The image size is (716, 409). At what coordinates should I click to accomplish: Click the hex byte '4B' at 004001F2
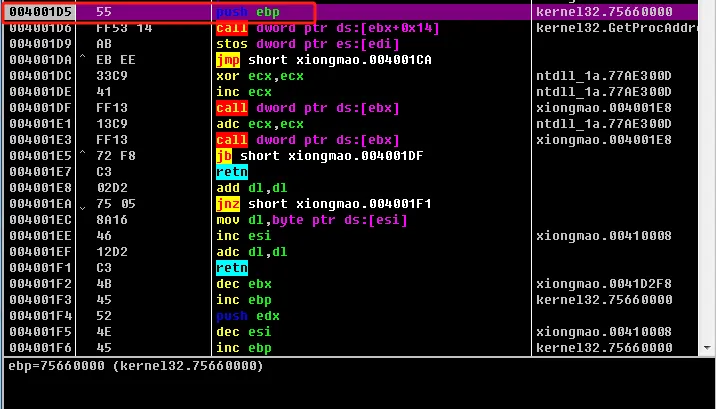point(104,284)
